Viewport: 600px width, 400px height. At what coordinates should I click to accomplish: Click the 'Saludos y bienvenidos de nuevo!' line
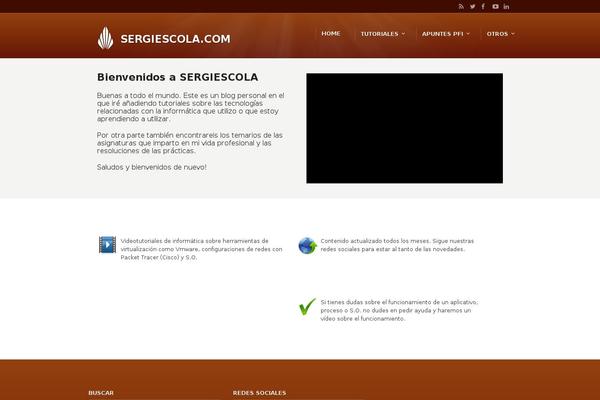pyautogui.click(x=152, y=167)
